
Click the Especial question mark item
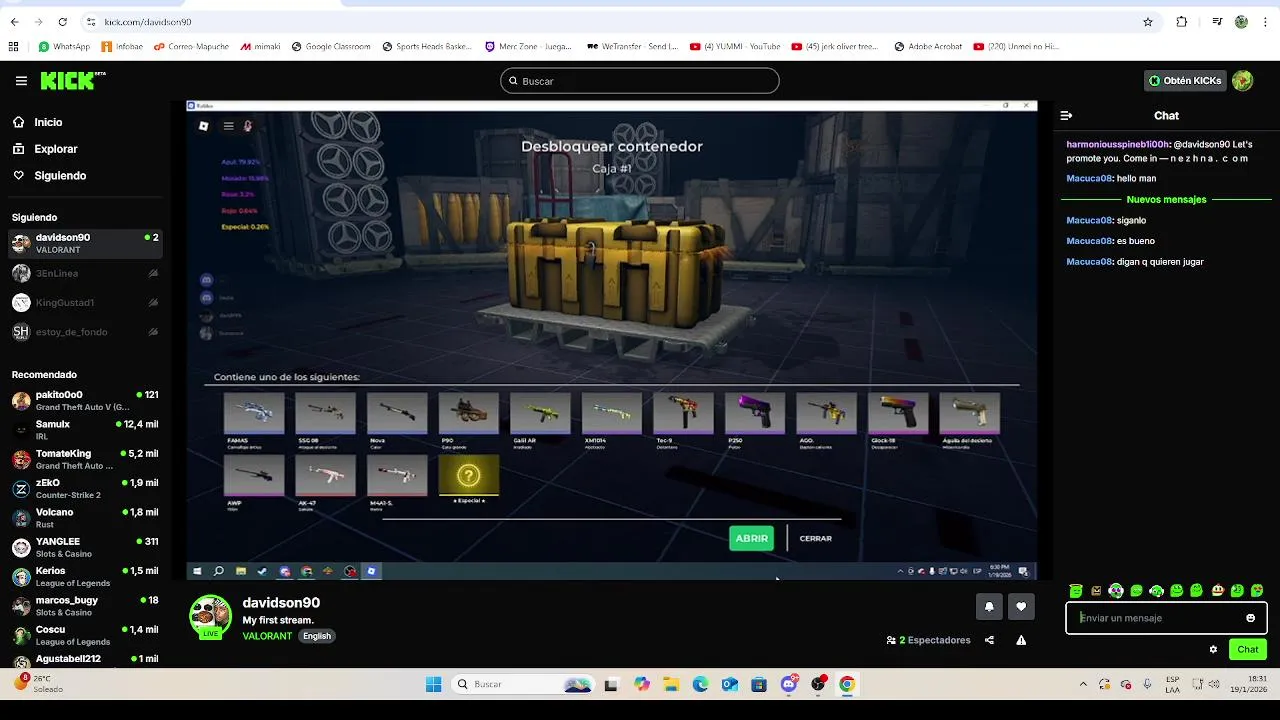[x=468, y=477]
